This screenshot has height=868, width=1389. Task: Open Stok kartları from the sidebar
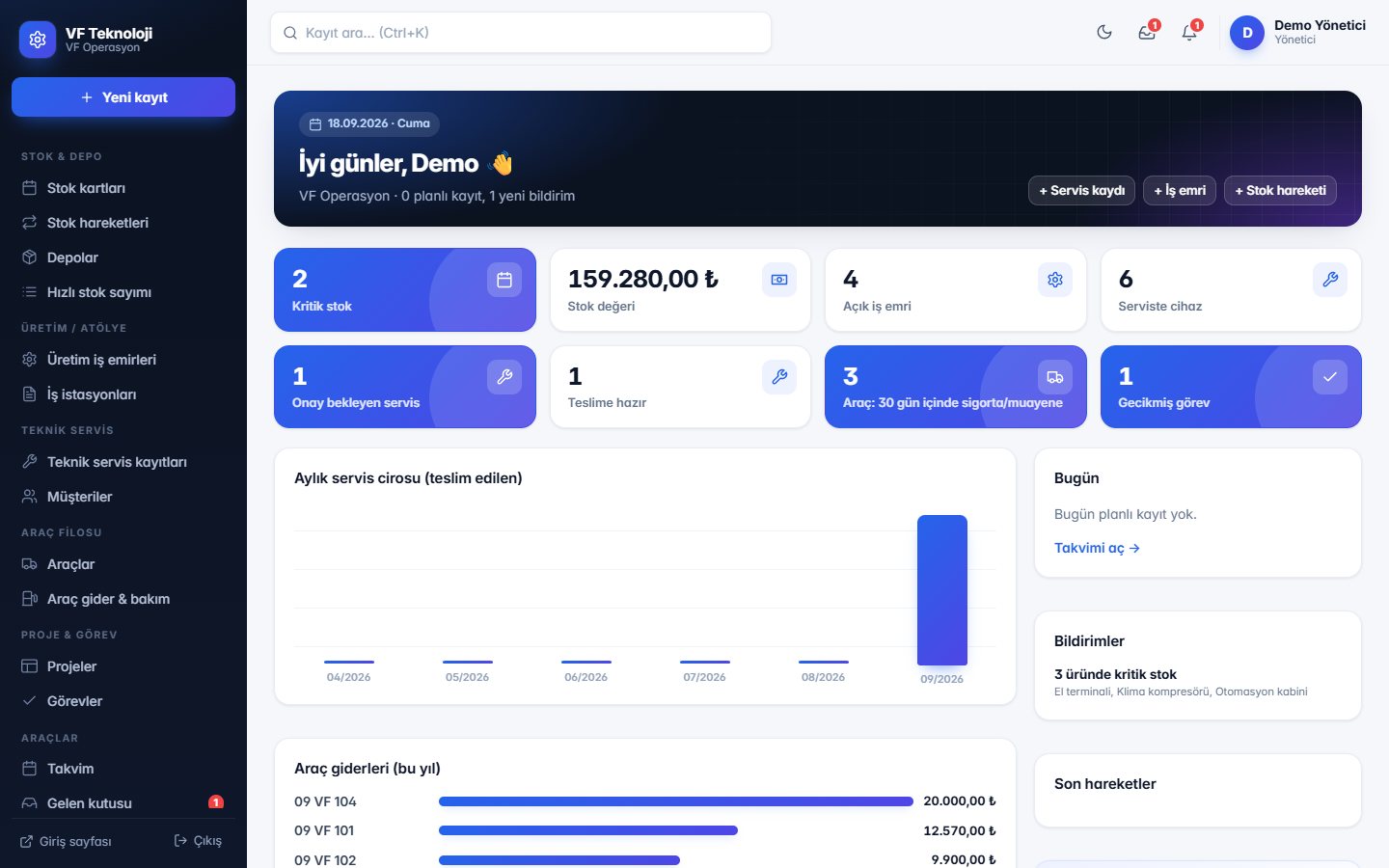tap(123, 188)
